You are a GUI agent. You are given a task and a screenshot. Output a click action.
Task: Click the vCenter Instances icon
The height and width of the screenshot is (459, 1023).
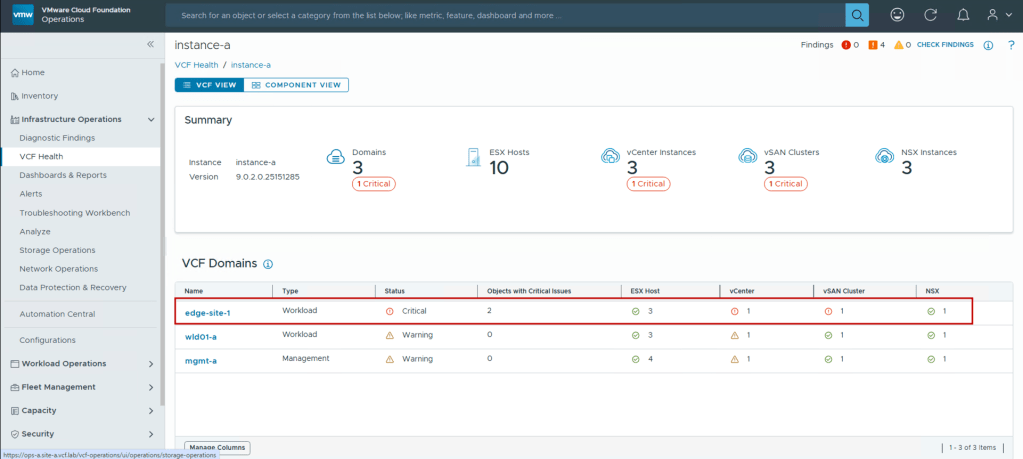tap(610, 156)
